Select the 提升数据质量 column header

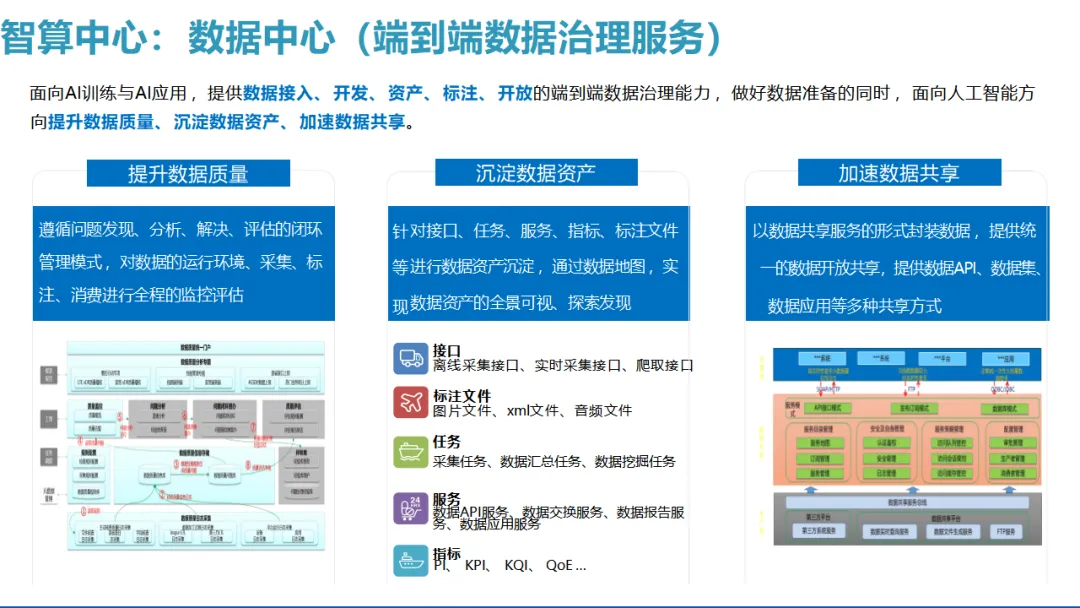point(188,174)
